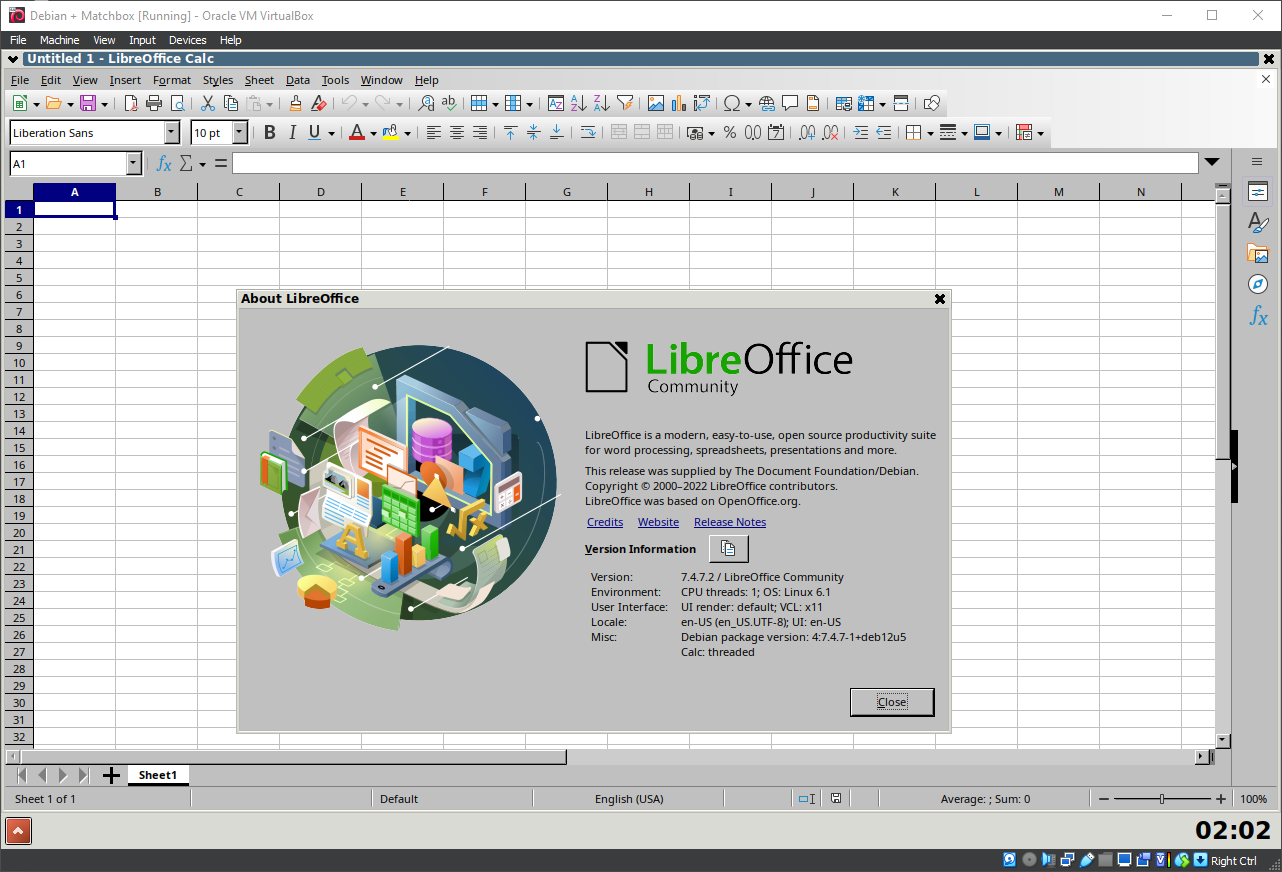Viewport: 1282px width, 872px height.
Task: Open the font color dropdown arrow
Action: pos(371,132)
